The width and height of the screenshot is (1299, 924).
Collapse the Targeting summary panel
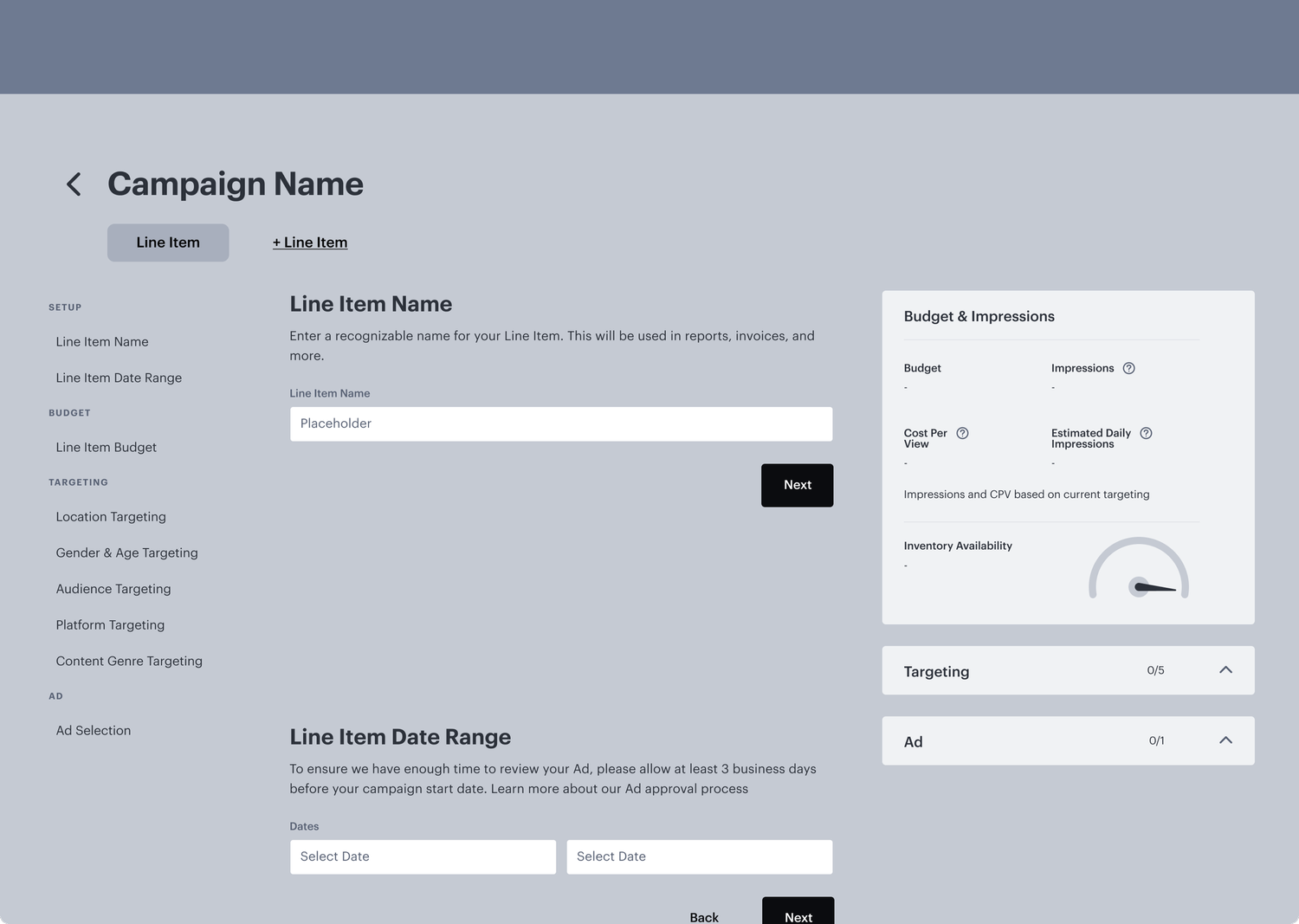(x=1225, y=669)
